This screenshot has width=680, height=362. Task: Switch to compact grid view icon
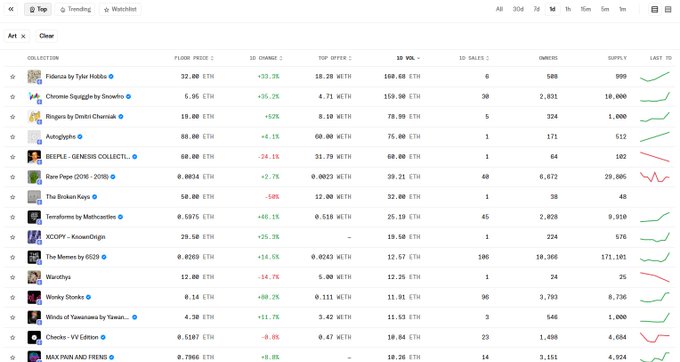(668, 9)
